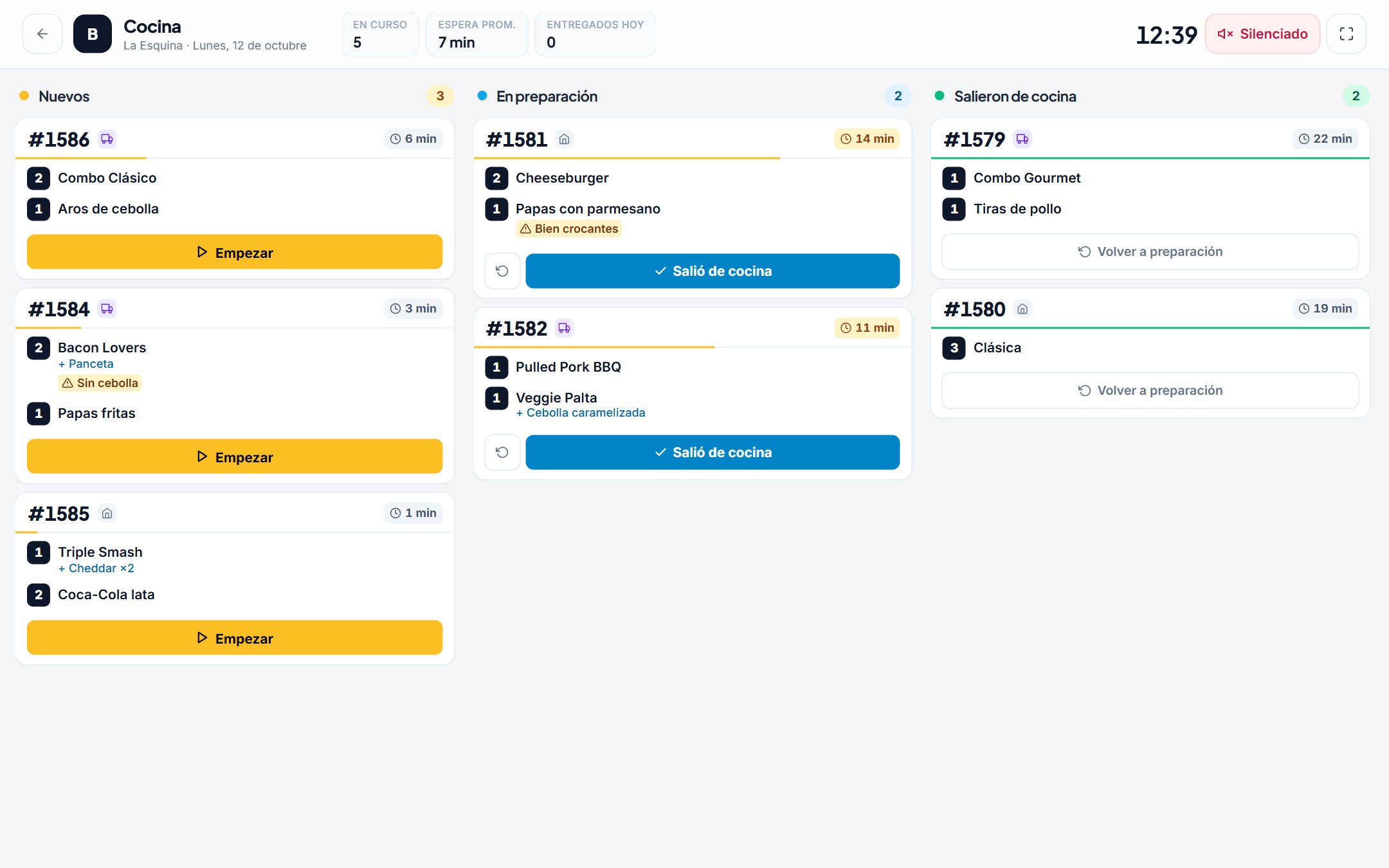Click the Combo Gourmet item

pyautogui.click(x=1027, y=178)
